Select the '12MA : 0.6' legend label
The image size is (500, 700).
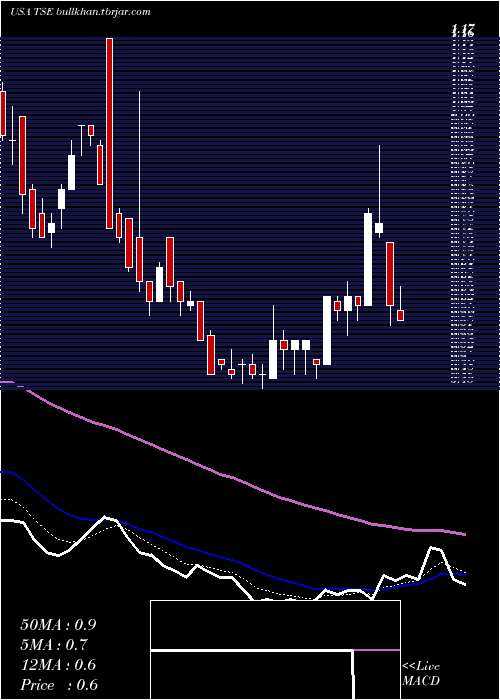58,665
